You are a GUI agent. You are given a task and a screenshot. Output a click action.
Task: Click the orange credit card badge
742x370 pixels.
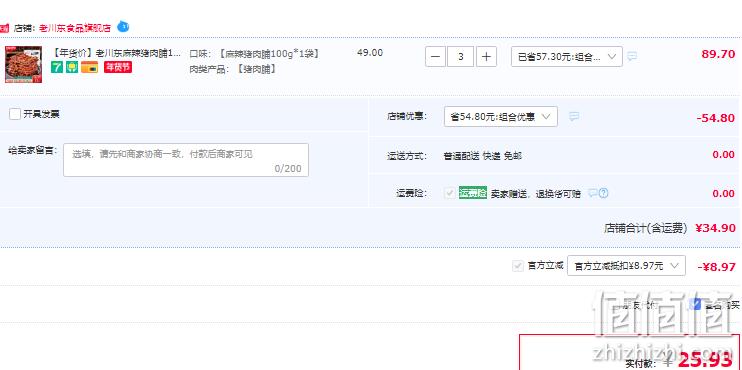89,67
